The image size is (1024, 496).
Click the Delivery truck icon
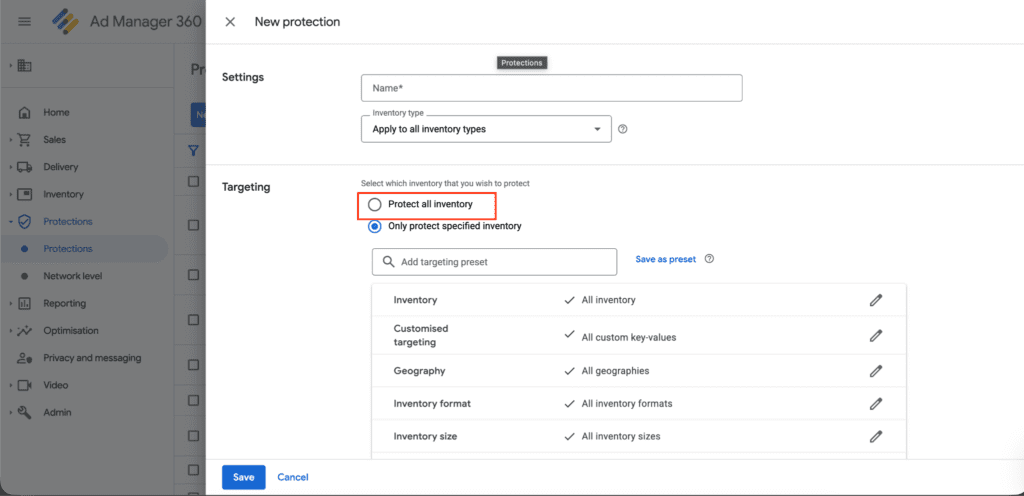pyautogui.click(x=24, y=167)
